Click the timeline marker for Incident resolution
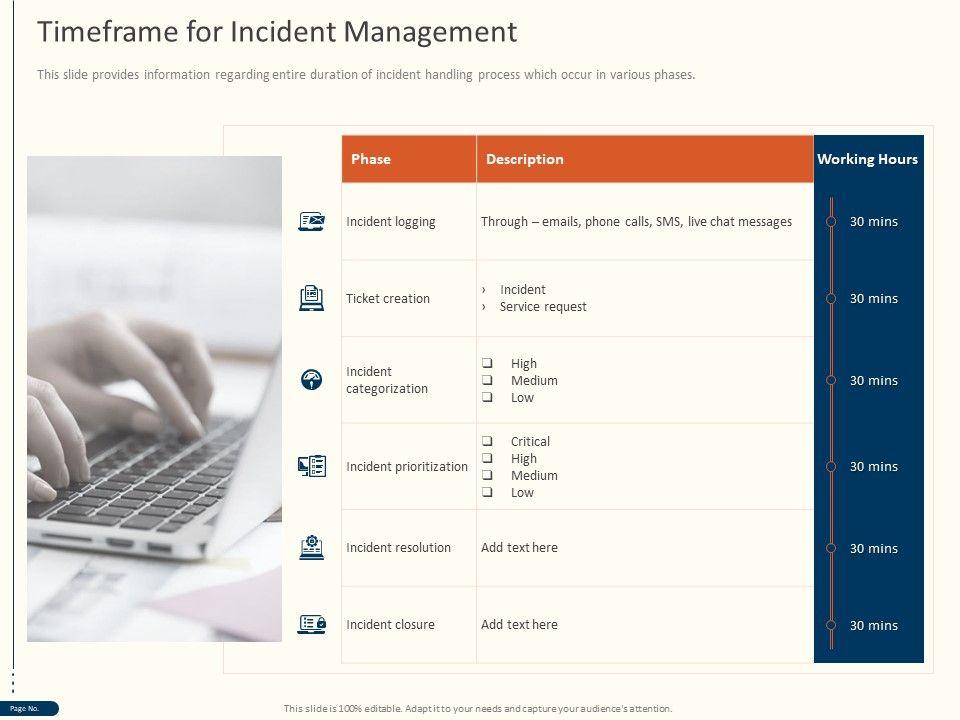 pyautogui.click(x=831, y=548)
